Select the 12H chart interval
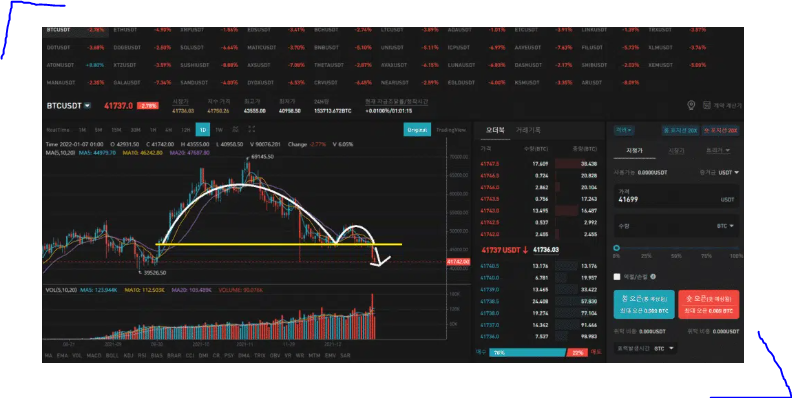Viewport: 792px width, 398px height. [x=185, y=130]
